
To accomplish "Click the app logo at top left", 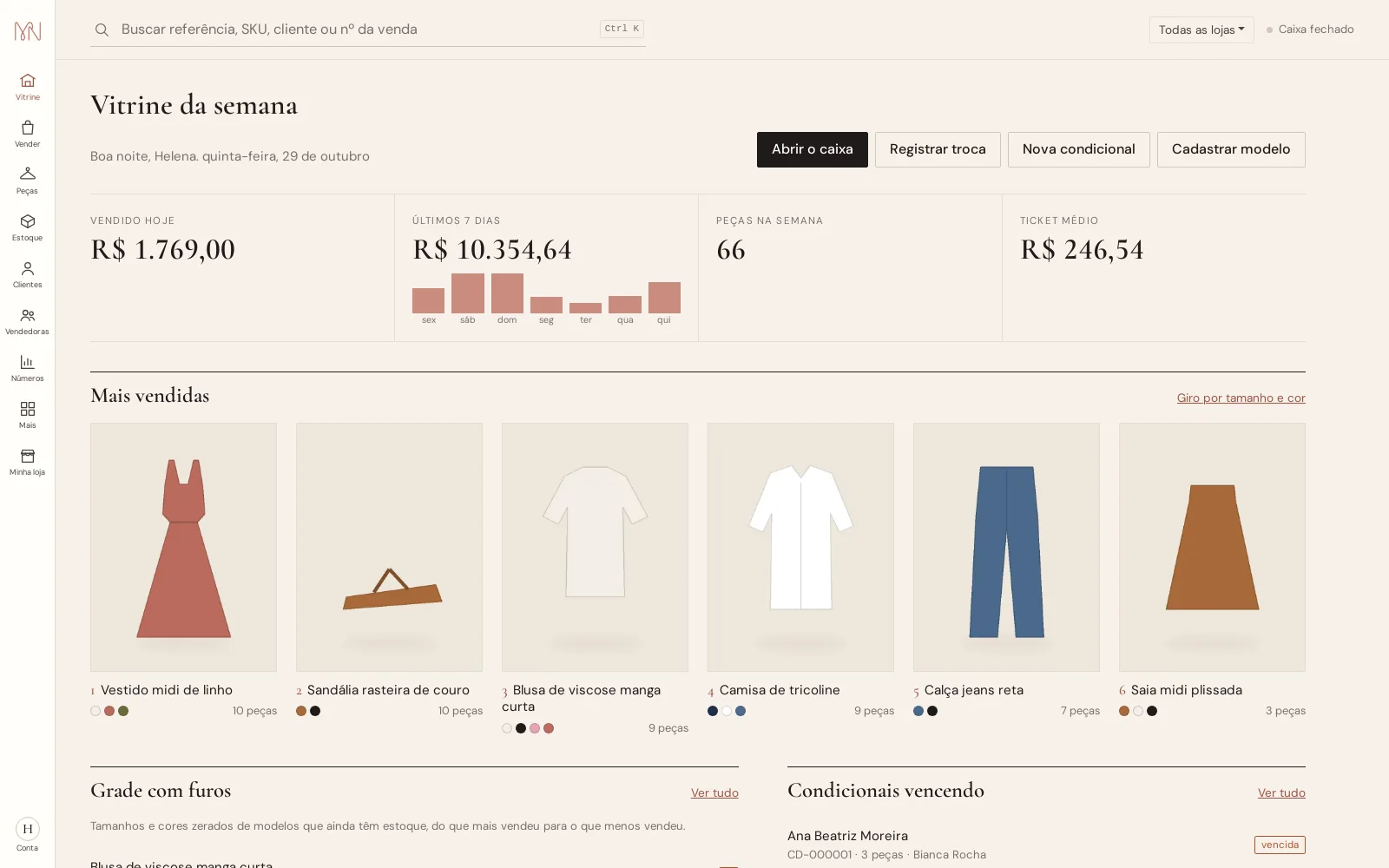I will (x=28, y=31).
